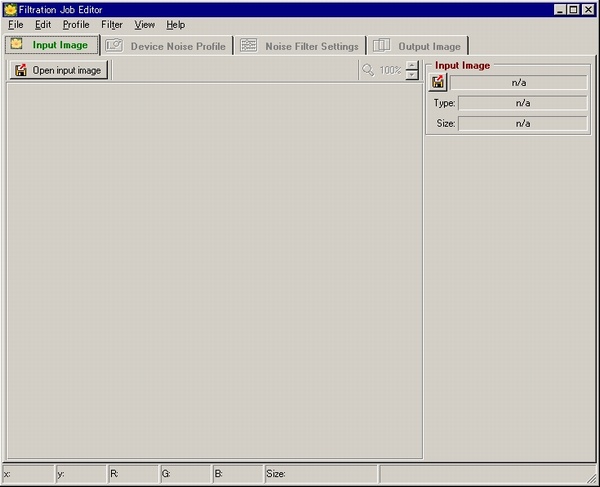Click the Type field showing n/a
This screenshot has width=600, height=487.
point(523,103)
